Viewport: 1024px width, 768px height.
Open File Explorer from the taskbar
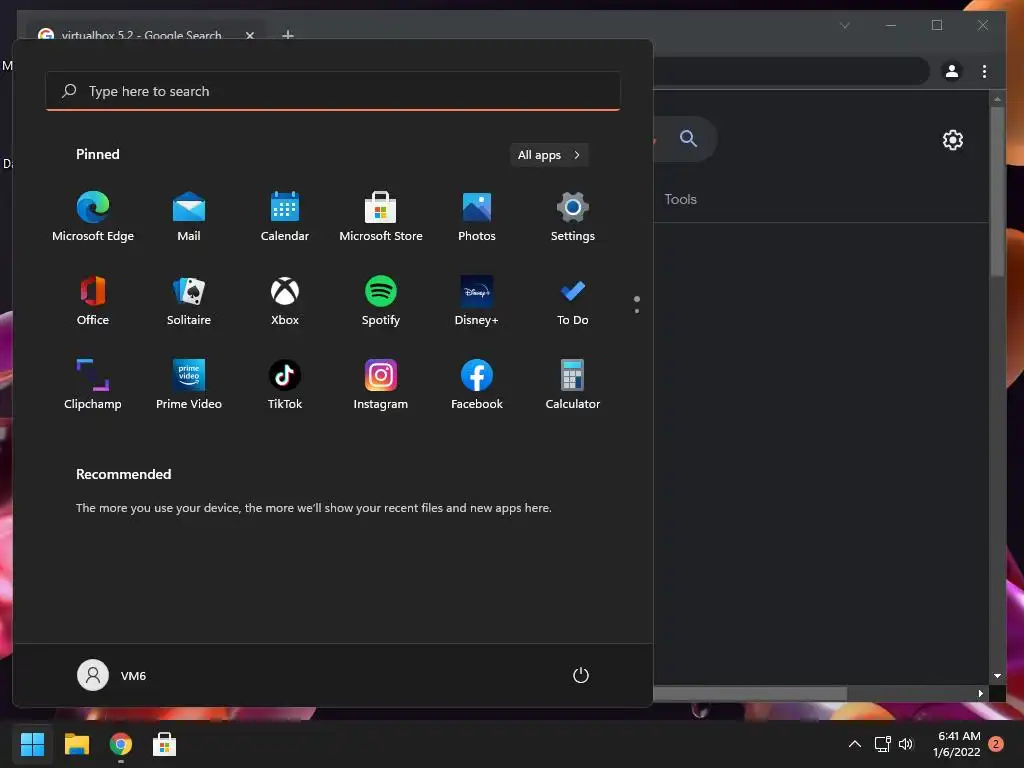tap(76, 744)
